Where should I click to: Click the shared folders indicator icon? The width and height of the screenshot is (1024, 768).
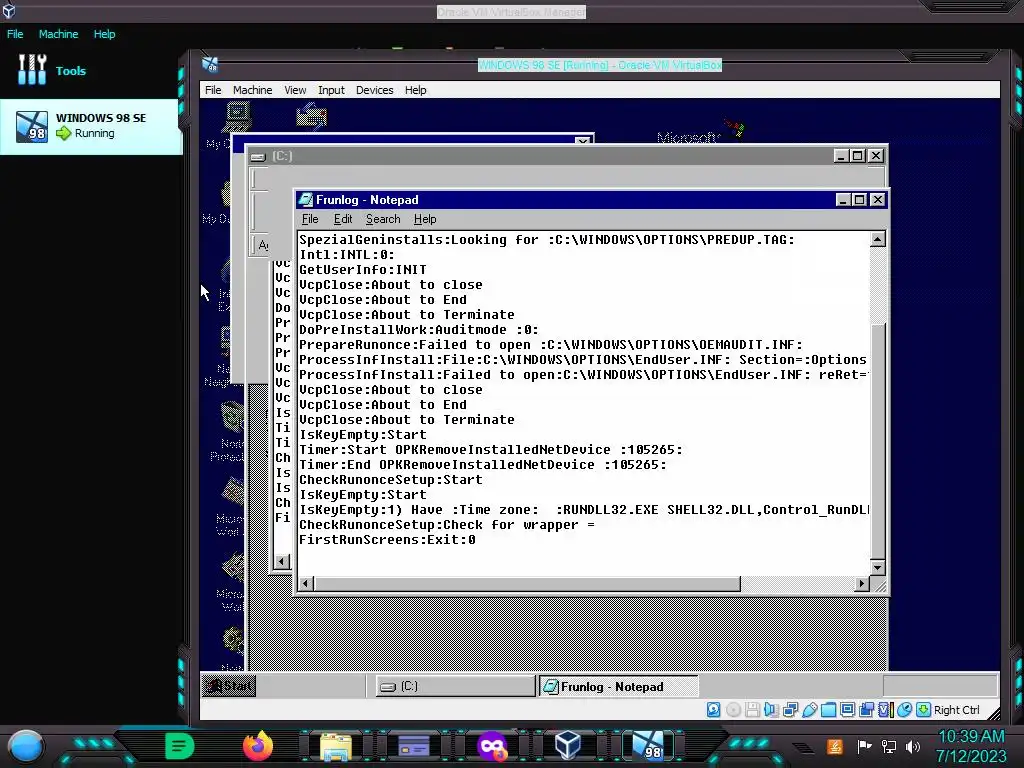(828, 710)
